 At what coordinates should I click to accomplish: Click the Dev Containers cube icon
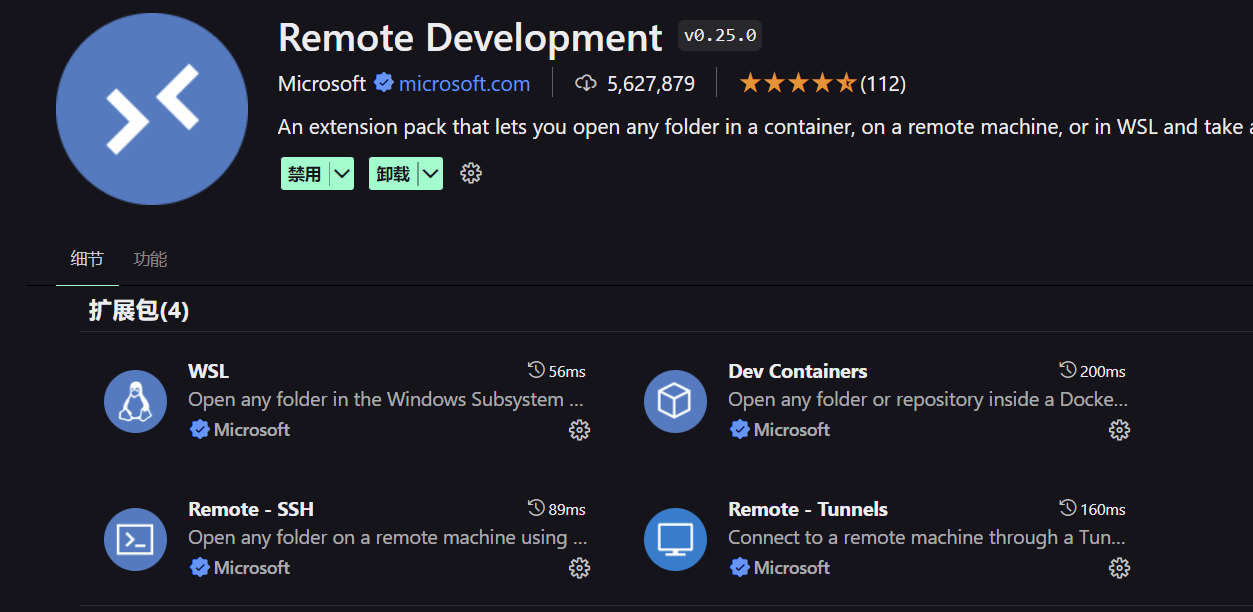click(675, 401)
